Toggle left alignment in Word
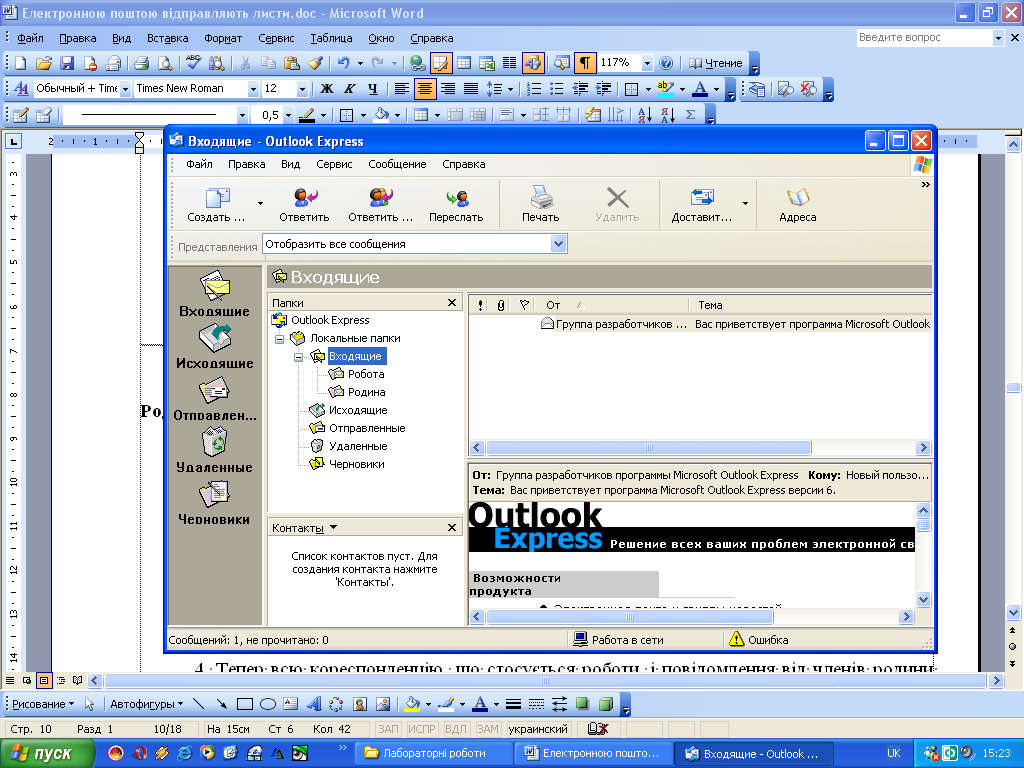This screenshot has width=1024, height=768. [x=402, y=89]
